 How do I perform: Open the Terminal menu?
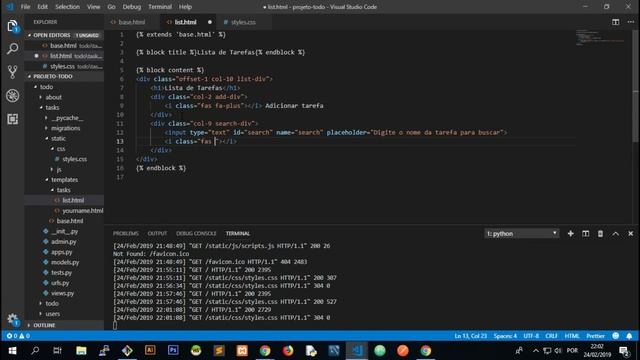tap(160, 7)
